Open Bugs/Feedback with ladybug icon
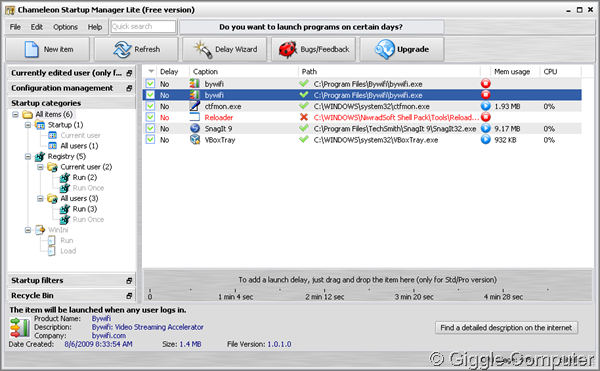The image size is (600, 371). click(x=313, y=49)
